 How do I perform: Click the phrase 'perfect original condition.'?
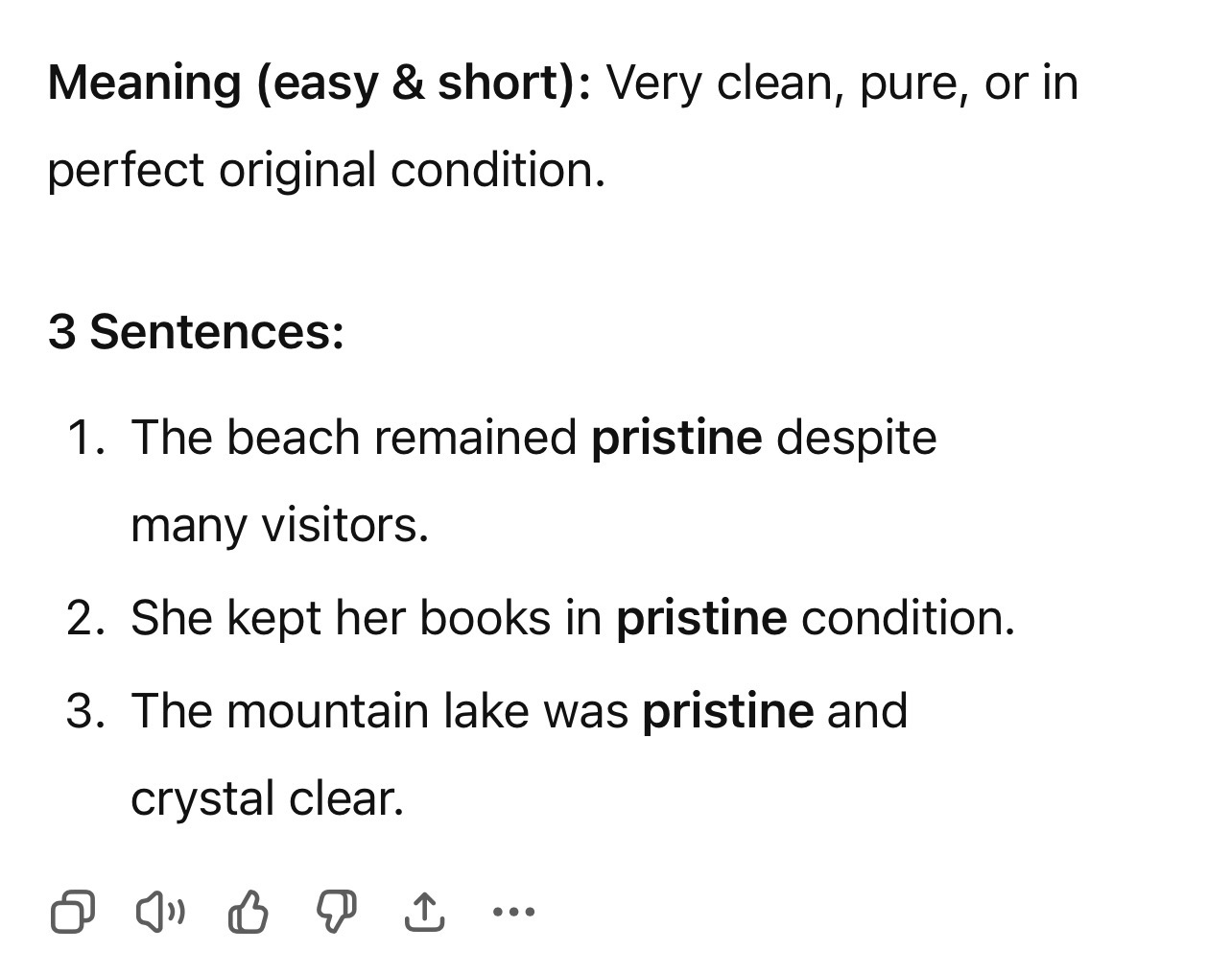tap(327, 171)
